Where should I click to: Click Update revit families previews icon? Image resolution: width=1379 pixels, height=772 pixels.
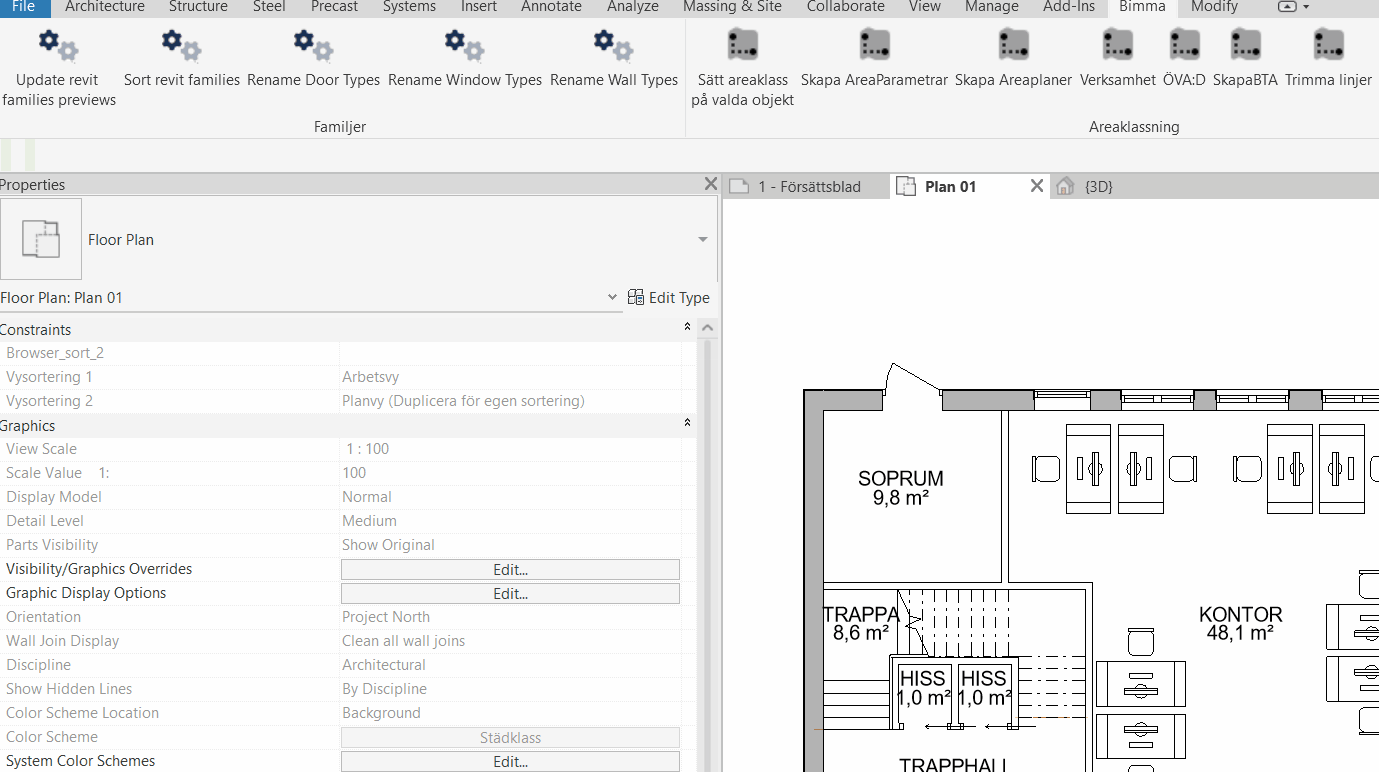[x=58, y=46]
